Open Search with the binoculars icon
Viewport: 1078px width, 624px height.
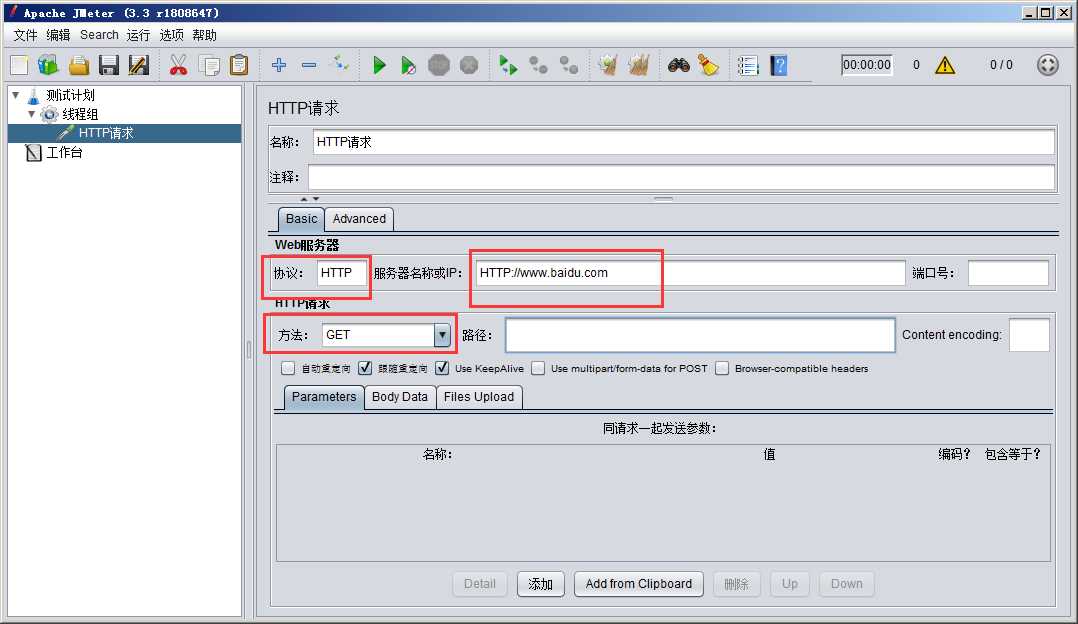679,65
